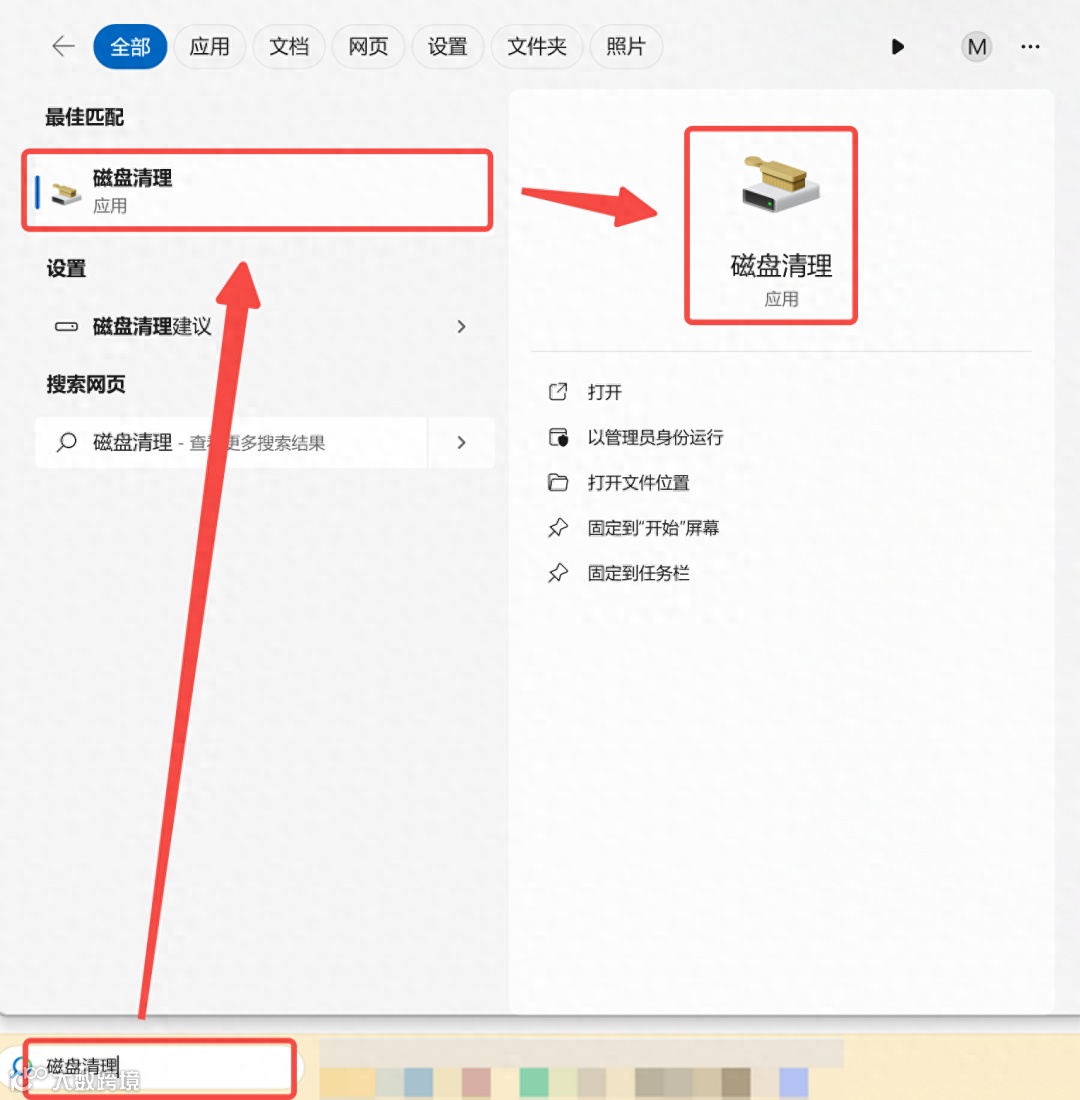Click the pin icon beside 固定到"开始"屏幕

click(558, 528)
